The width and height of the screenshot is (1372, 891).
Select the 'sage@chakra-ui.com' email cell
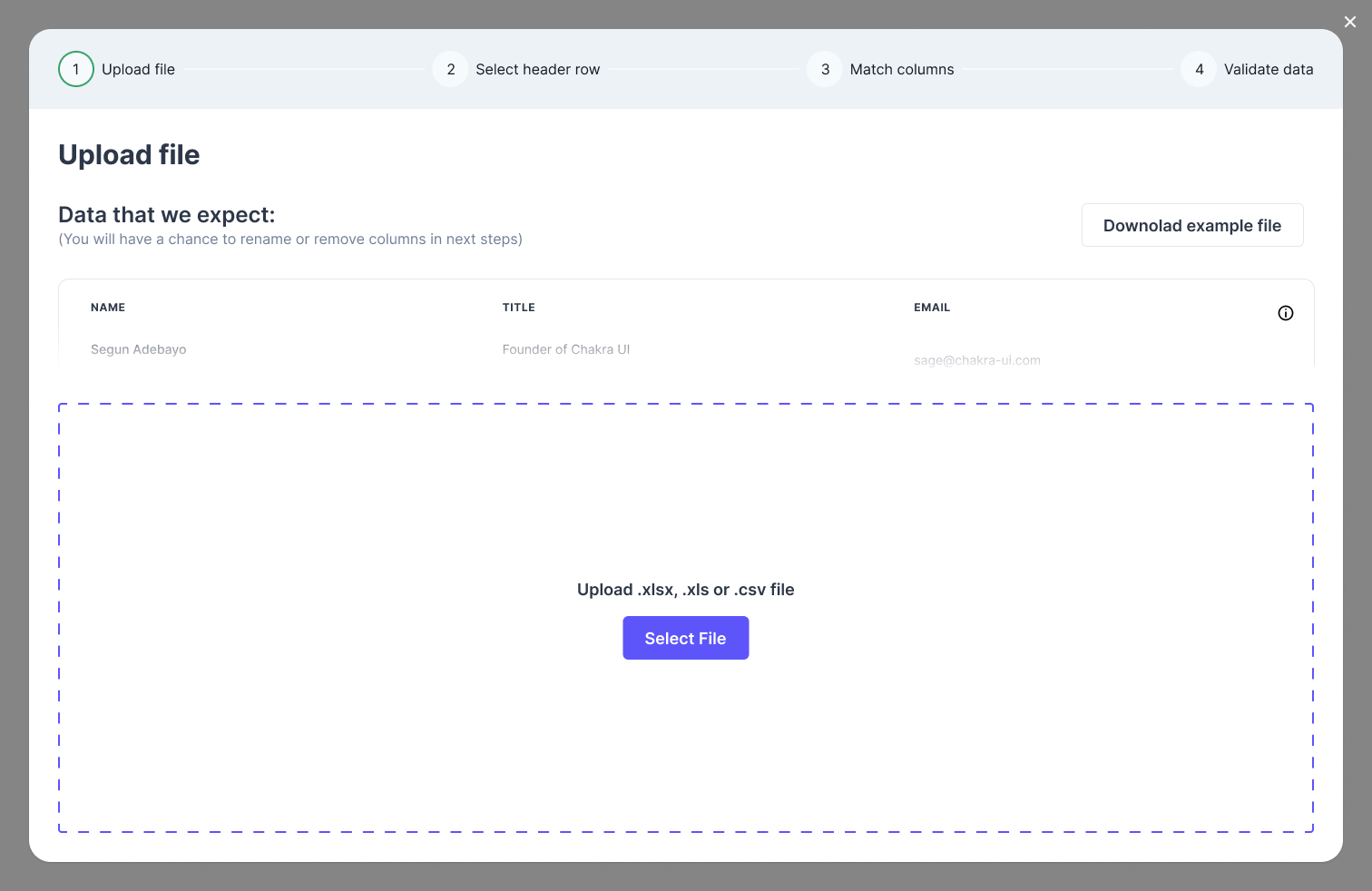pyautogui.click(x=977, y=360)
